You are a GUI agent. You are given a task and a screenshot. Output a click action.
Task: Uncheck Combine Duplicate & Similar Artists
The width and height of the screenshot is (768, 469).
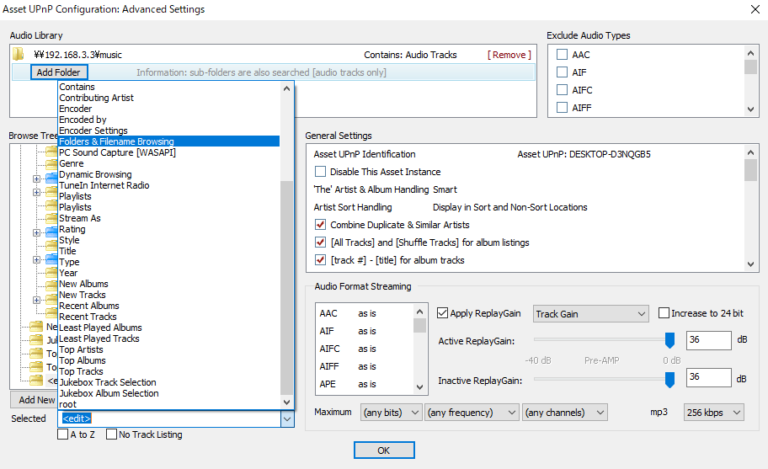[x=320, y=225]
